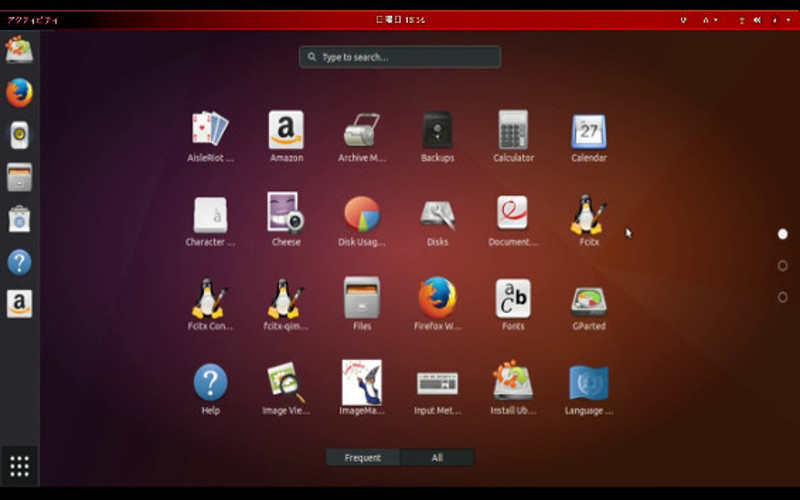The height and width of the screenshot is (500, 800).
Task: Open the ImageMagick wizard icon
Action: [x=362, y=389]
